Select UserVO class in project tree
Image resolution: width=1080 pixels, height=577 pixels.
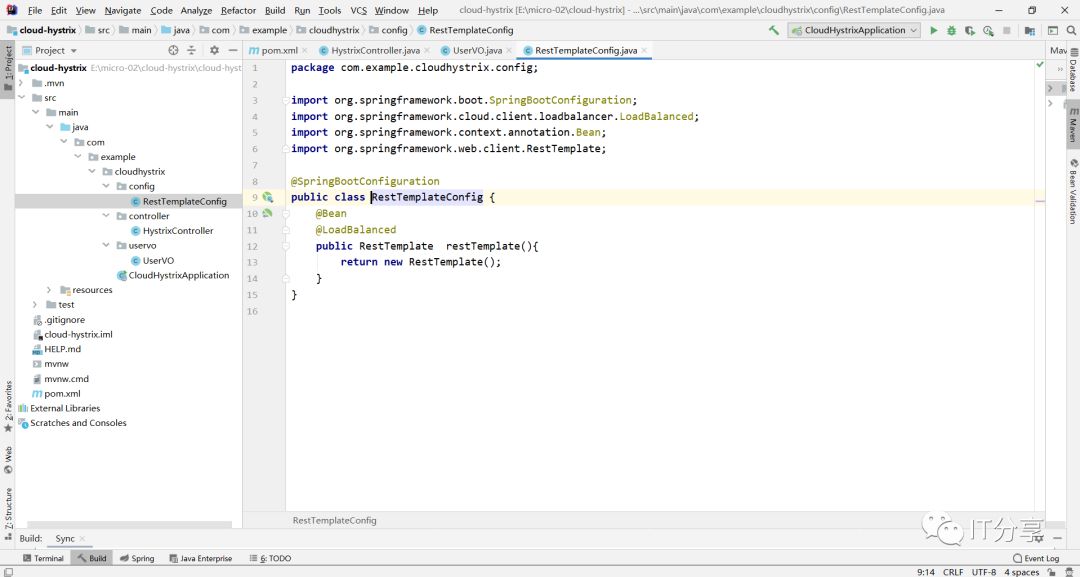pos(159,260)
